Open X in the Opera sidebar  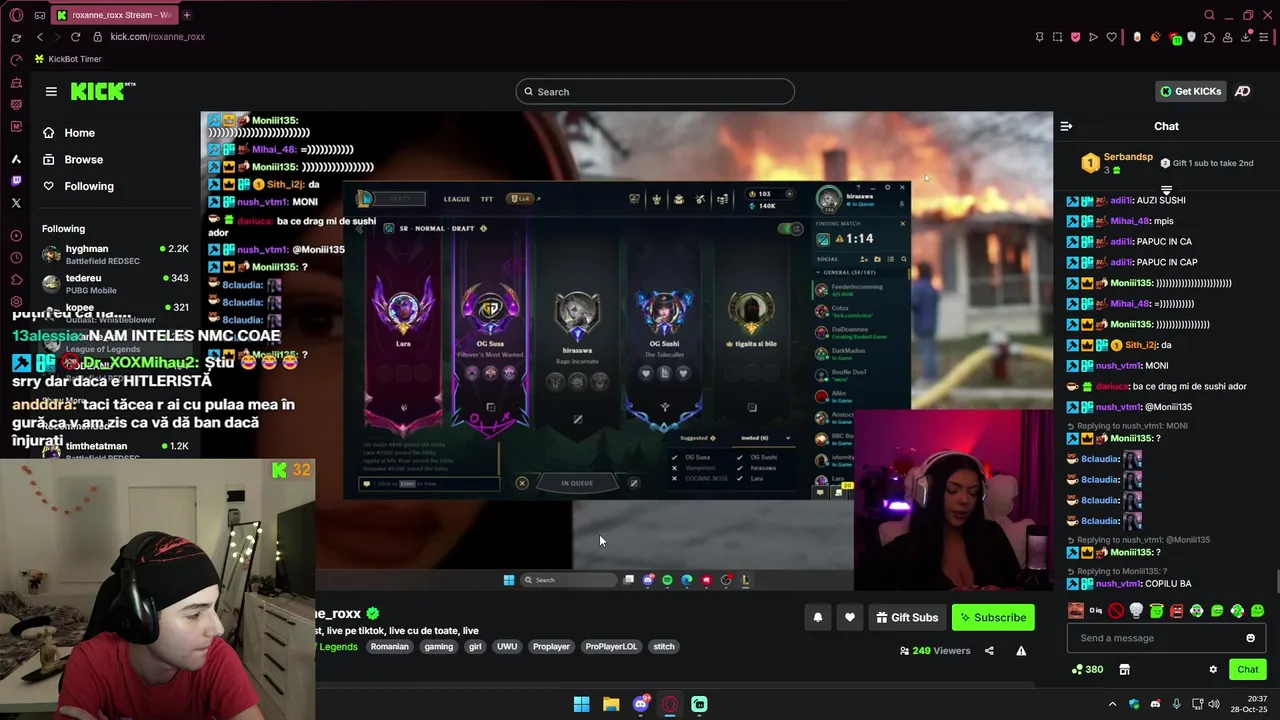(x=16, y=203)
